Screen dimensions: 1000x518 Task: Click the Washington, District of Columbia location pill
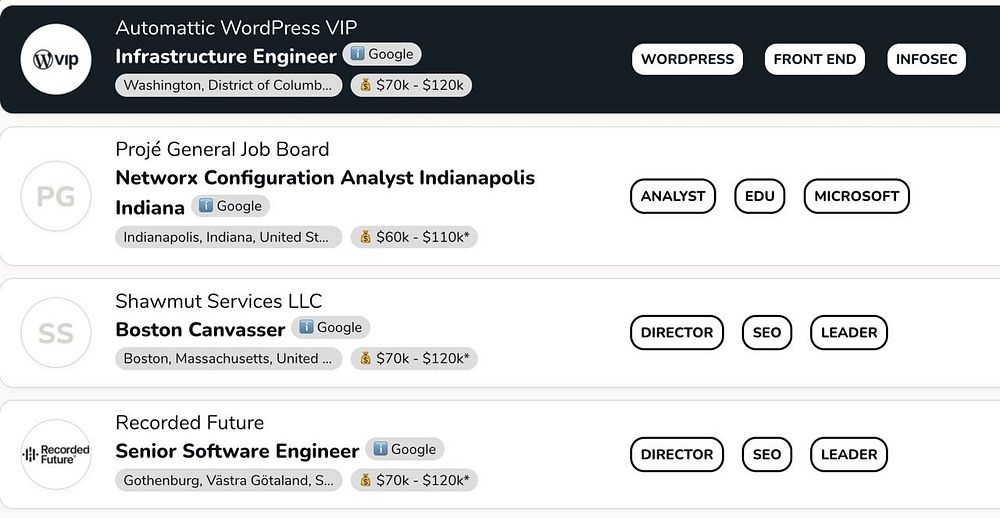coord(228,85)
